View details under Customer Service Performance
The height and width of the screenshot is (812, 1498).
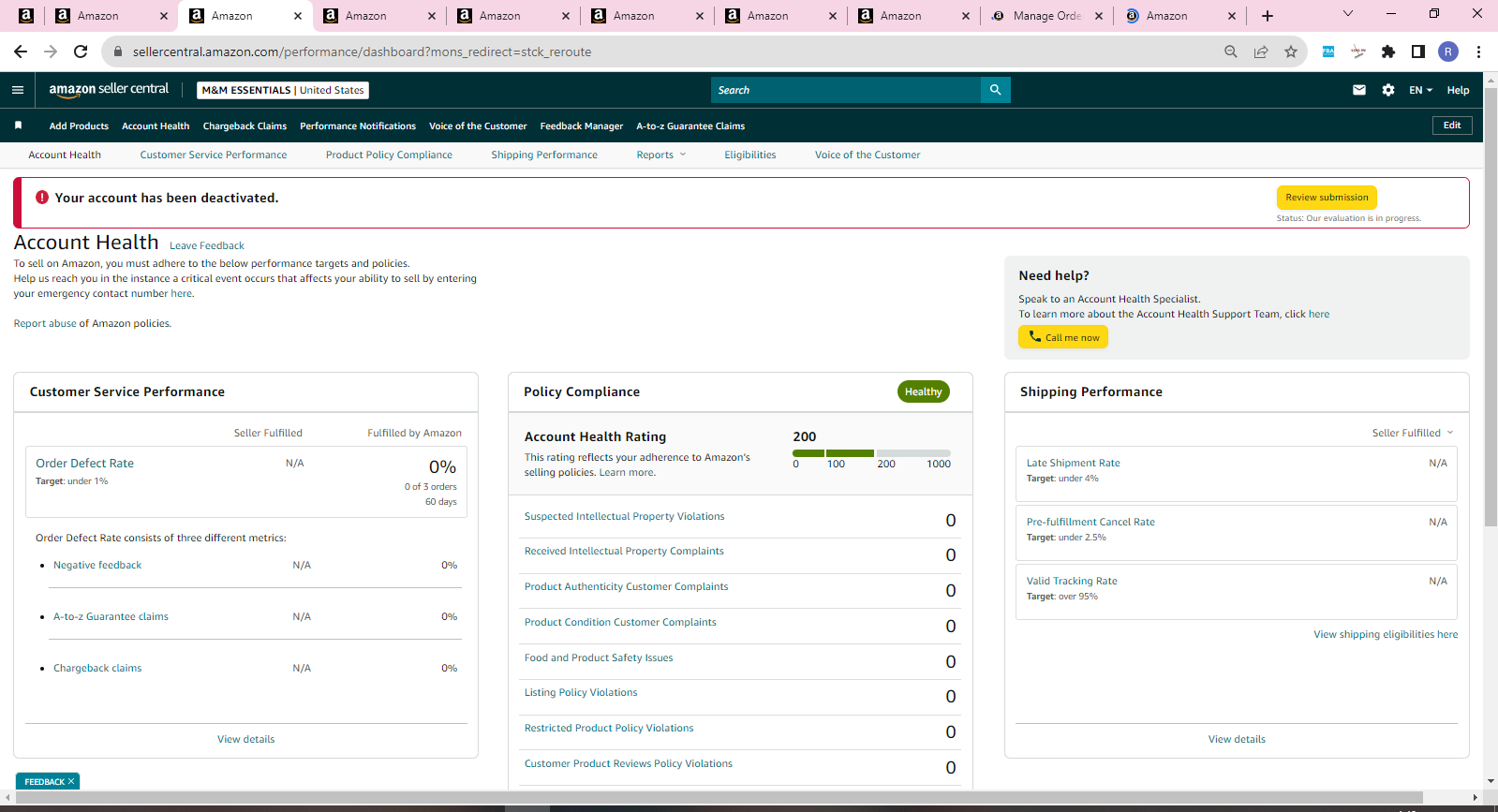pyautogui.click(x=246, y=739)
